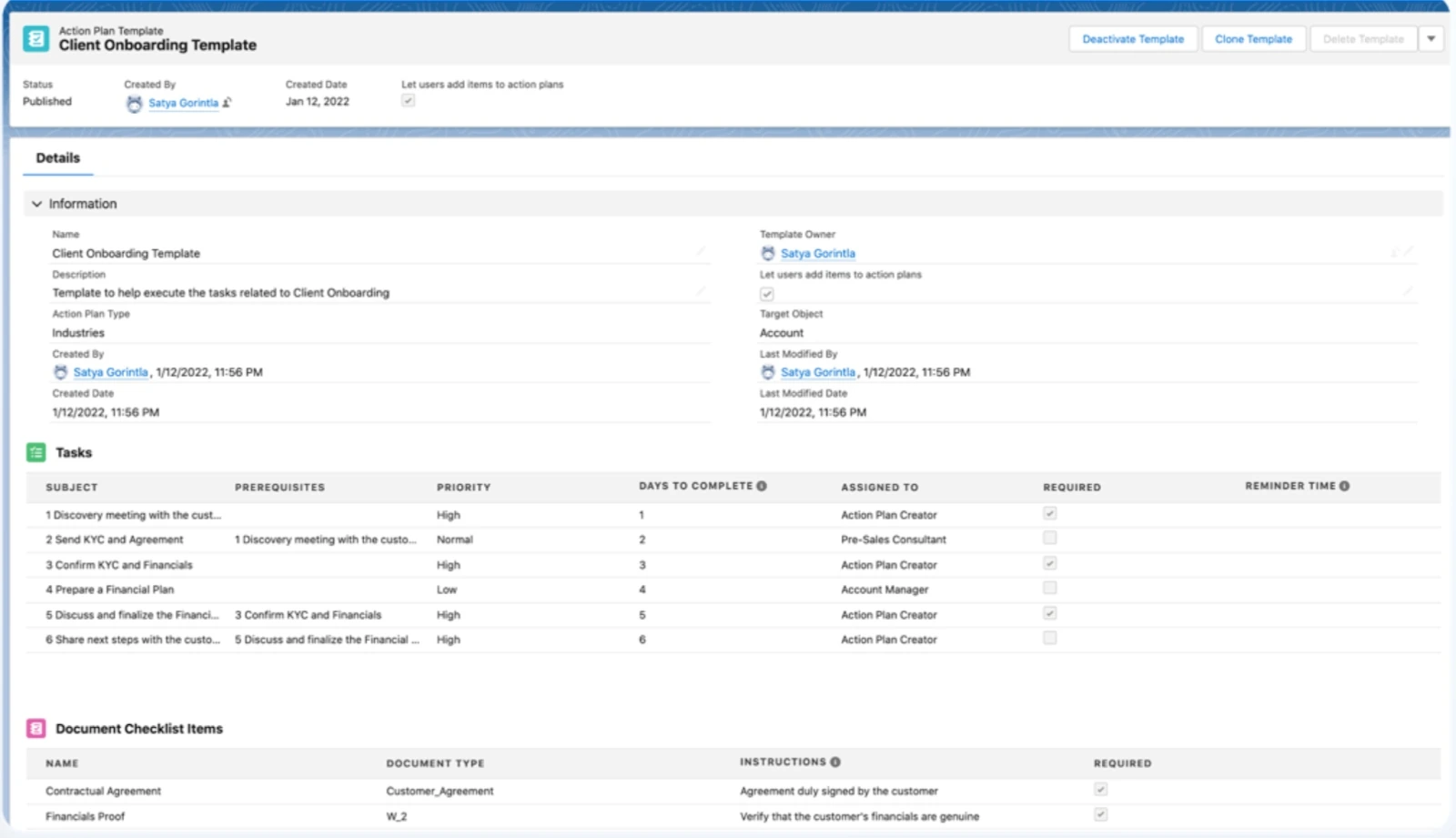
Task: Toggle Required checkbox for Financials Proof document
Action: pyautogui.click(x=1101, y=814)
